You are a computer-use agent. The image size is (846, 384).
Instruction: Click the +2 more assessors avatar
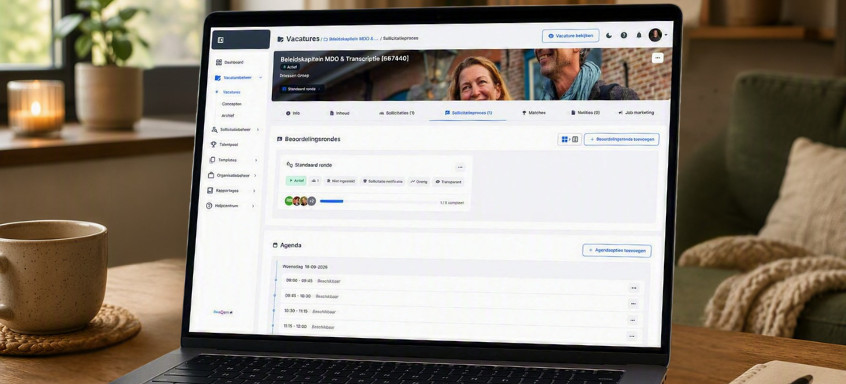coord(311,201)
